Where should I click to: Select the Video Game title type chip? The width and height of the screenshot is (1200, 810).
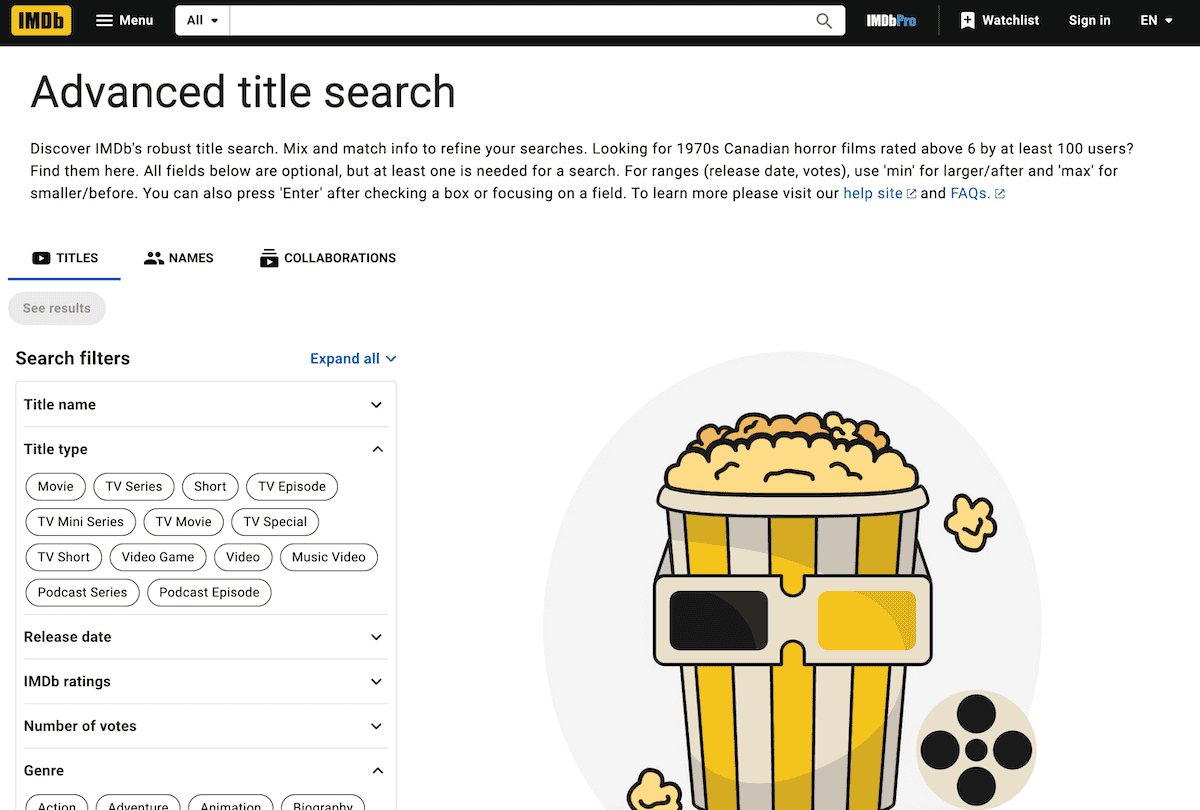point(158,557)
